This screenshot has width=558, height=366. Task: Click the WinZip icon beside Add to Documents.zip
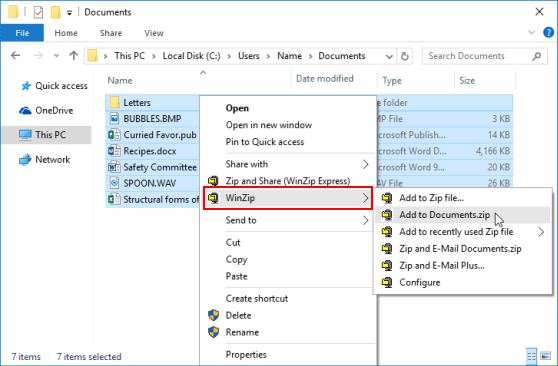click(387, 215)
